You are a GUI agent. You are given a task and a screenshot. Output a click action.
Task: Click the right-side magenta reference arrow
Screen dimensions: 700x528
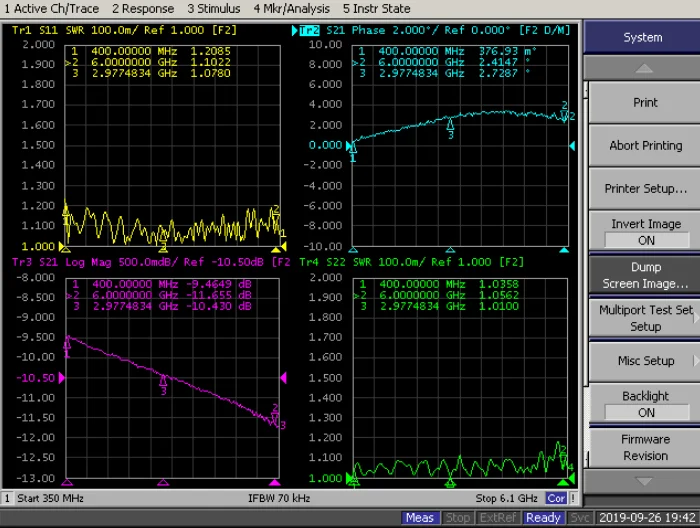click(283, 378)
